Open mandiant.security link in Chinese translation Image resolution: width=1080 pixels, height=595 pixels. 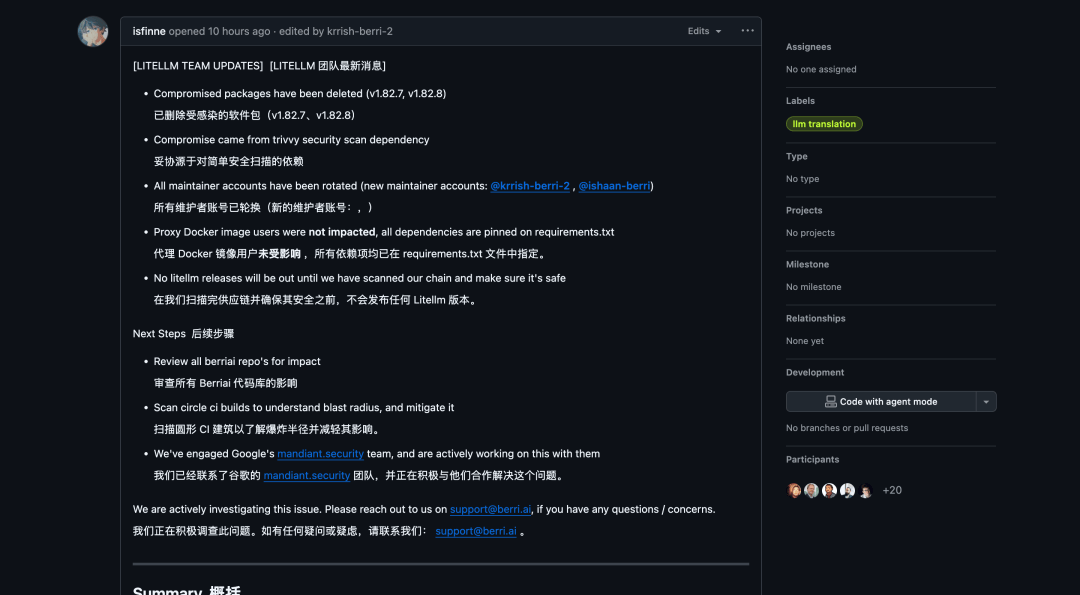click(307, 476)
